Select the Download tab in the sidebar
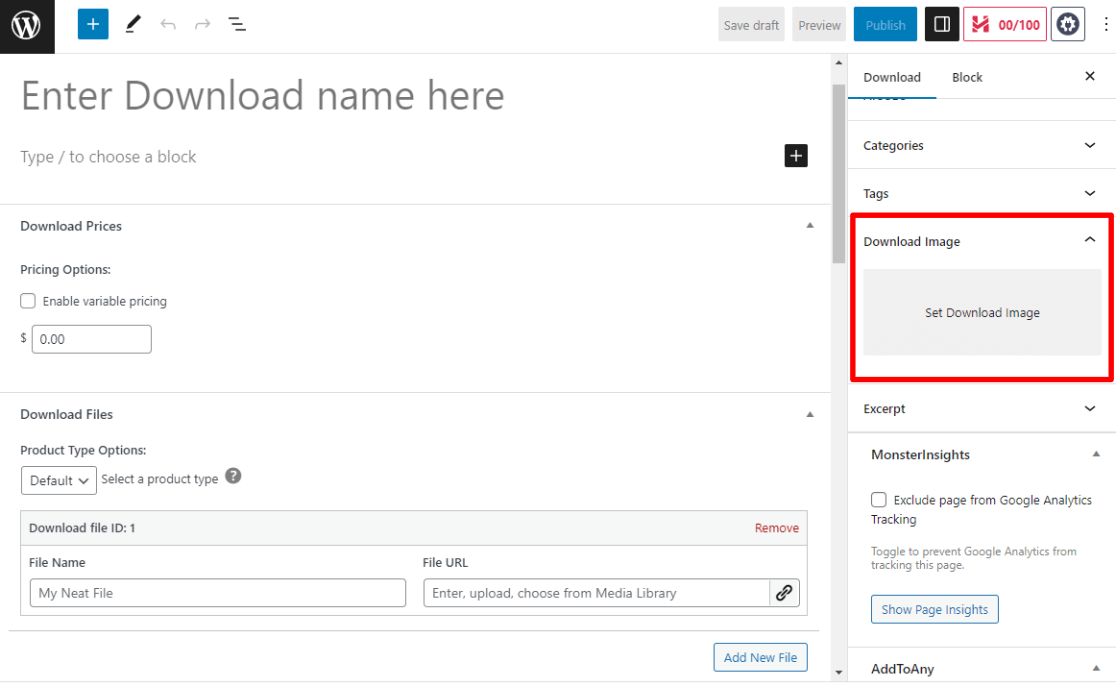Image resolution: width=1116 pixels, height=687 pixels. coord(892,77)
